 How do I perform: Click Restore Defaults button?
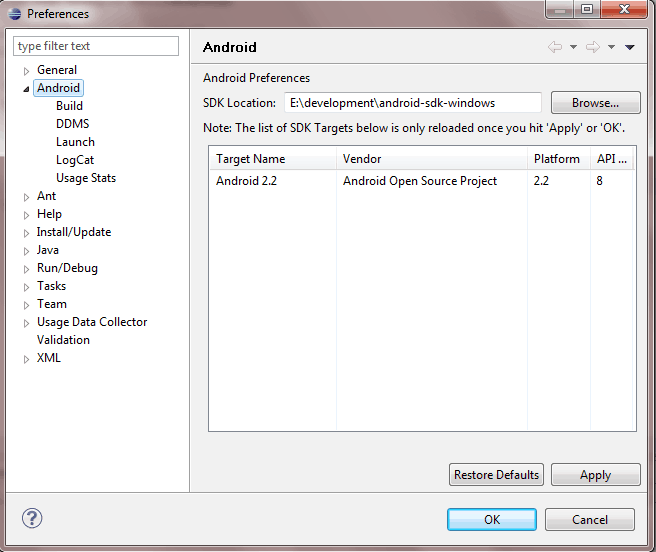[x=496, y=475]
